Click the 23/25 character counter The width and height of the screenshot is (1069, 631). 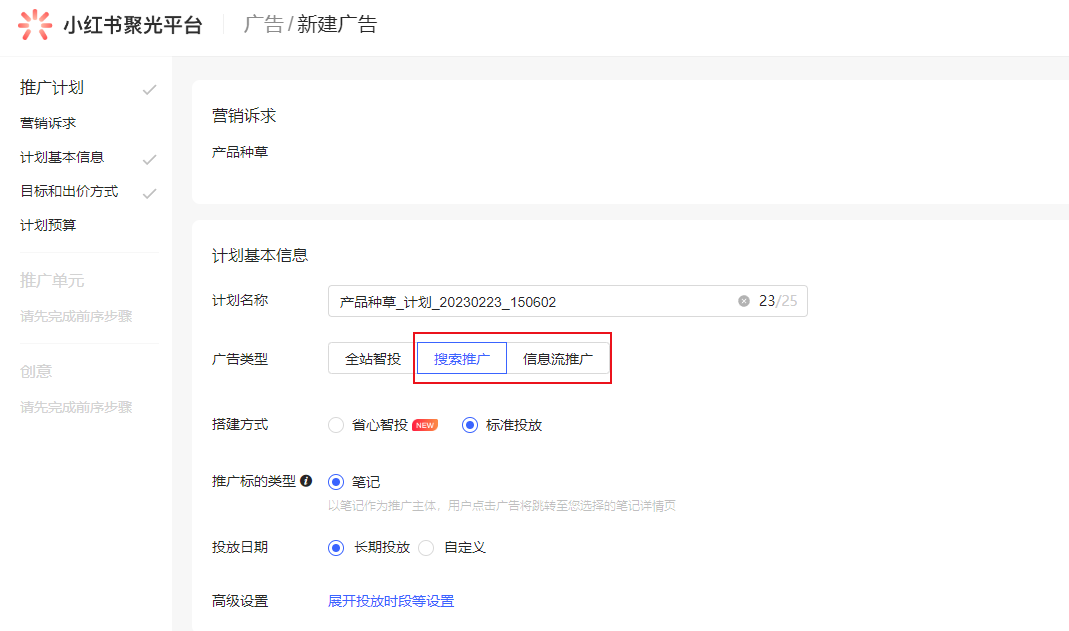coord(778,301)
